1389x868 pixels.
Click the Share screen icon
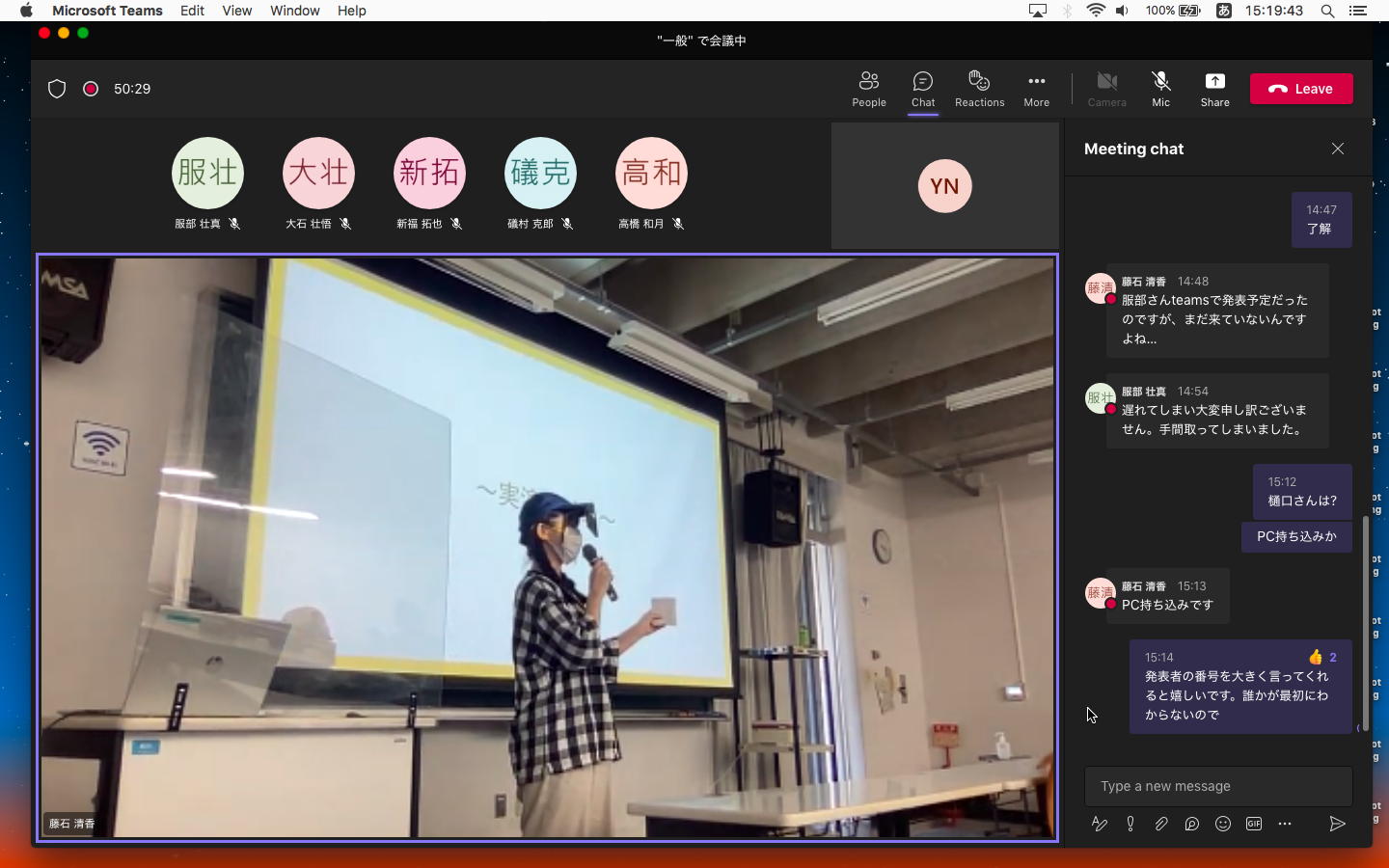(x=1214, y=88)
